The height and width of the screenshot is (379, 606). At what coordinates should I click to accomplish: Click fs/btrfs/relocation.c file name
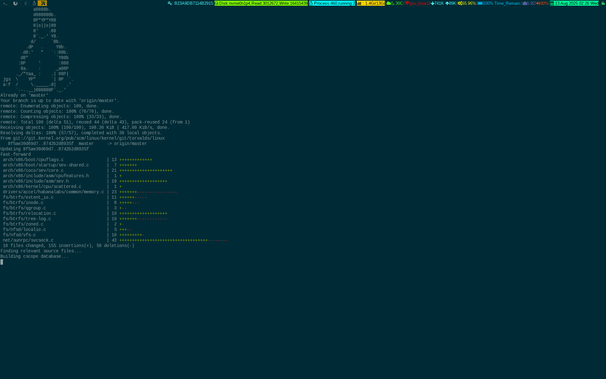29,214
